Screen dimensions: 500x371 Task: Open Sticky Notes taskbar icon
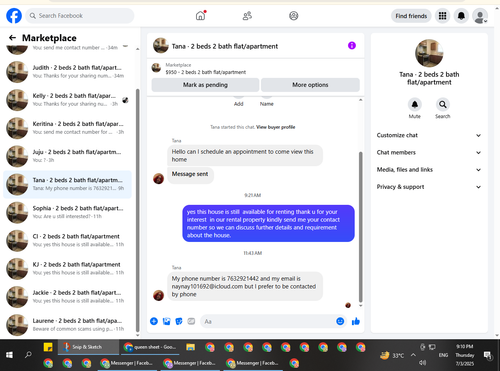(x=48, y=347)
